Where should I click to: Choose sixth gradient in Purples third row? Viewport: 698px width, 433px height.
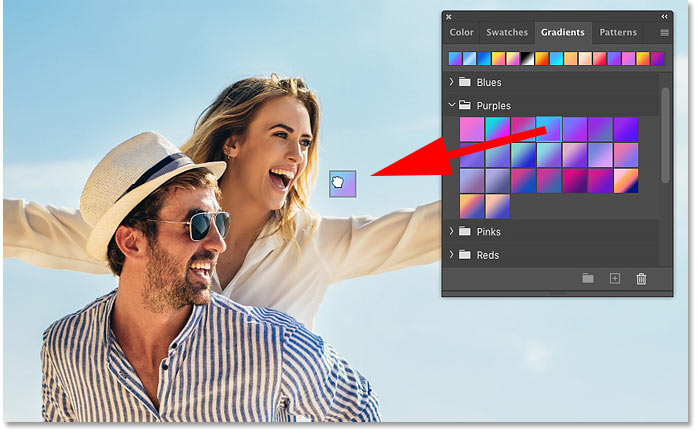(601, 181)
